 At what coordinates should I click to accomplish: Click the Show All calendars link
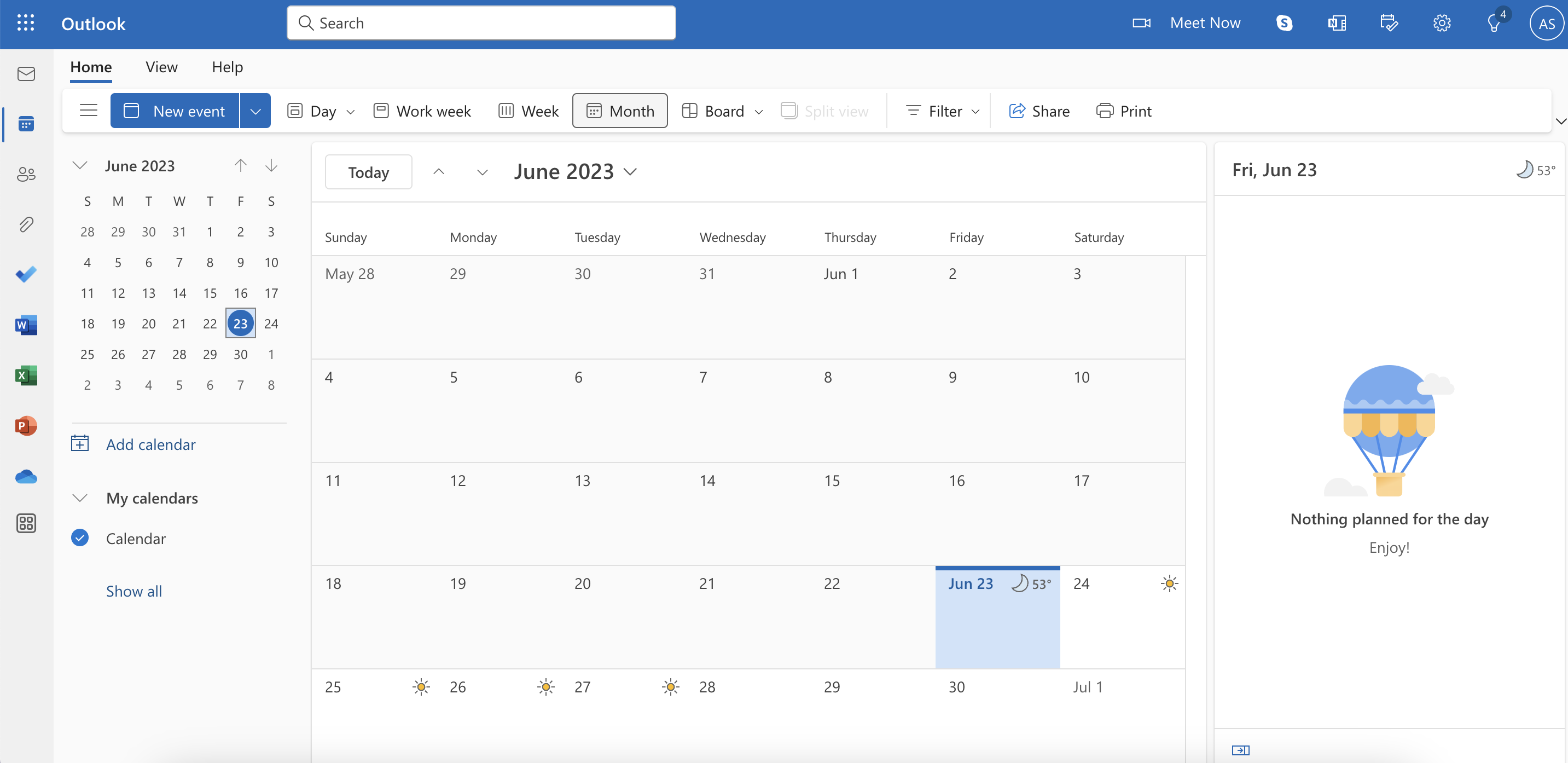click(135, 590)
